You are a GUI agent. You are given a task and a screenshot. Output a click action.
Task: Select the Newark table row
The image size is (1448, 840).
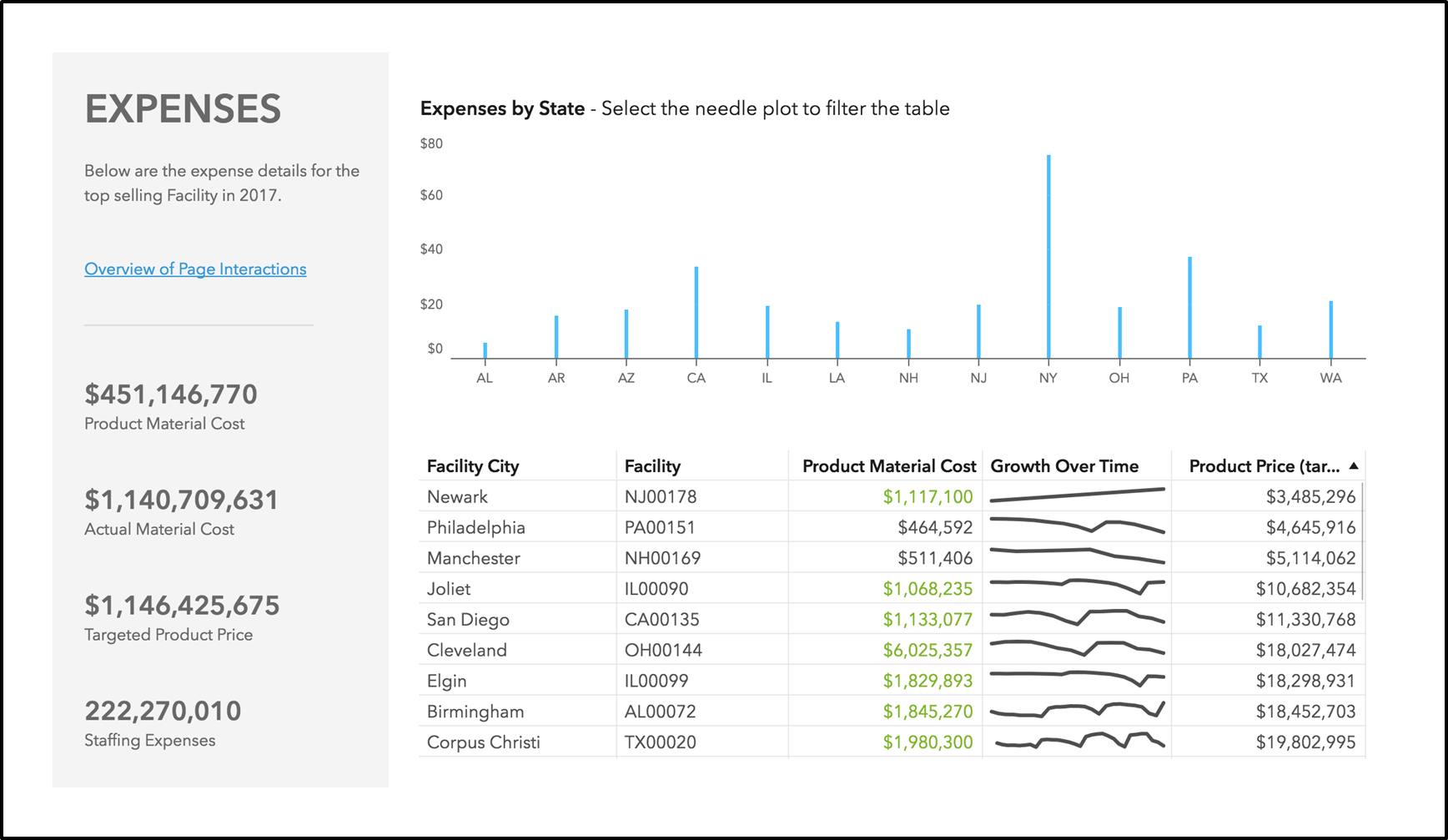tap(457, 496)
